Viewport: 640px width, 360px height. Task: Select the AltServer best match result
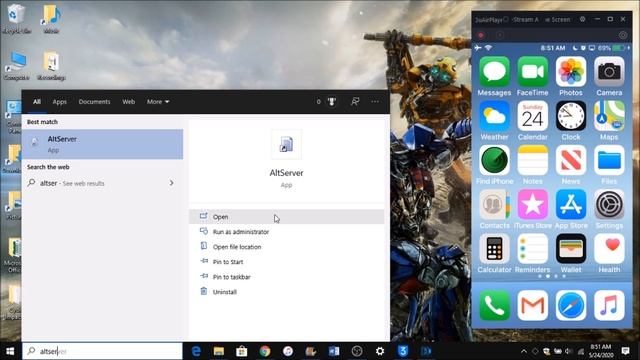(x=103, y=144)
